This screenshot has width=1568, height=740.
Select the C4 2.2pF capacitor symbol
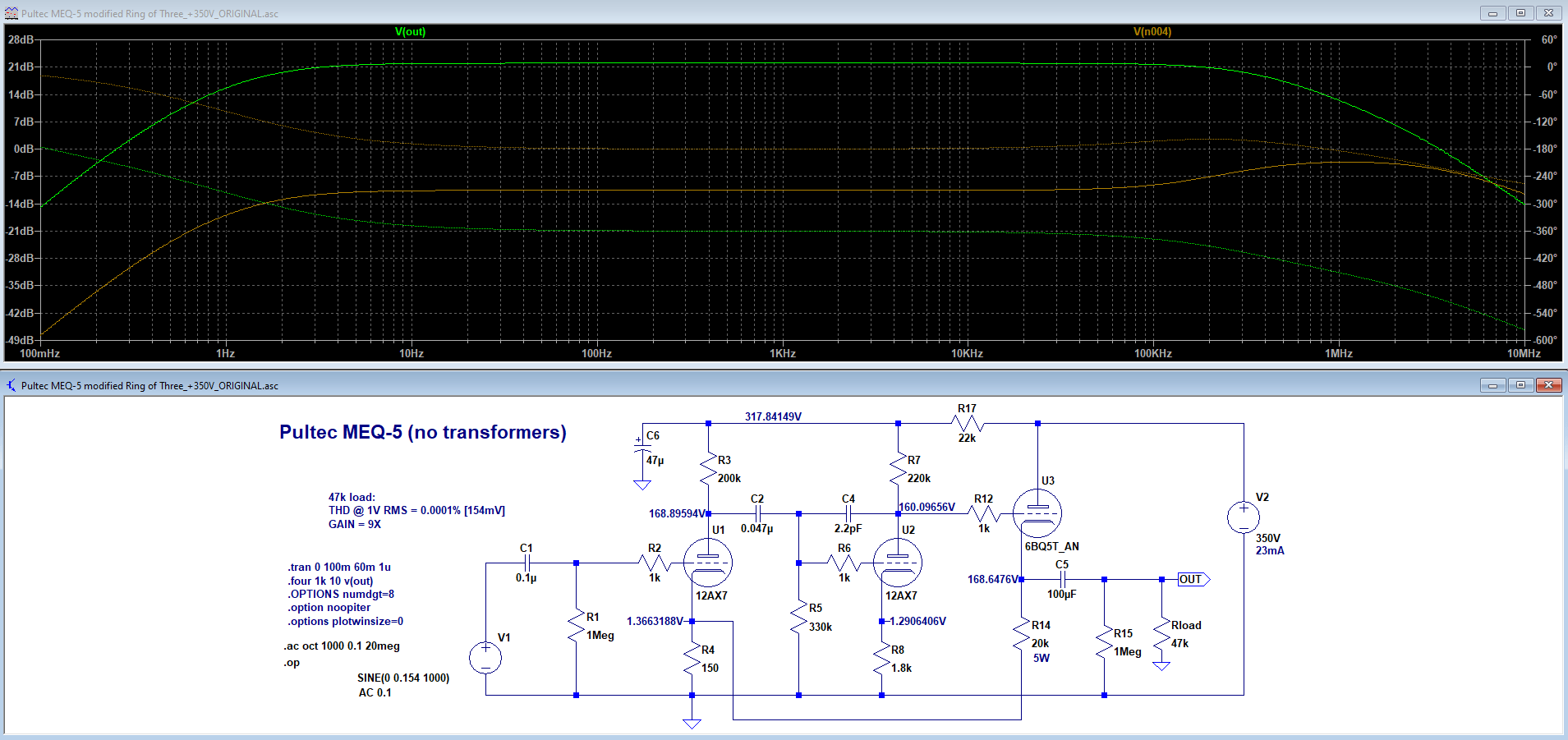coord(848,513)
